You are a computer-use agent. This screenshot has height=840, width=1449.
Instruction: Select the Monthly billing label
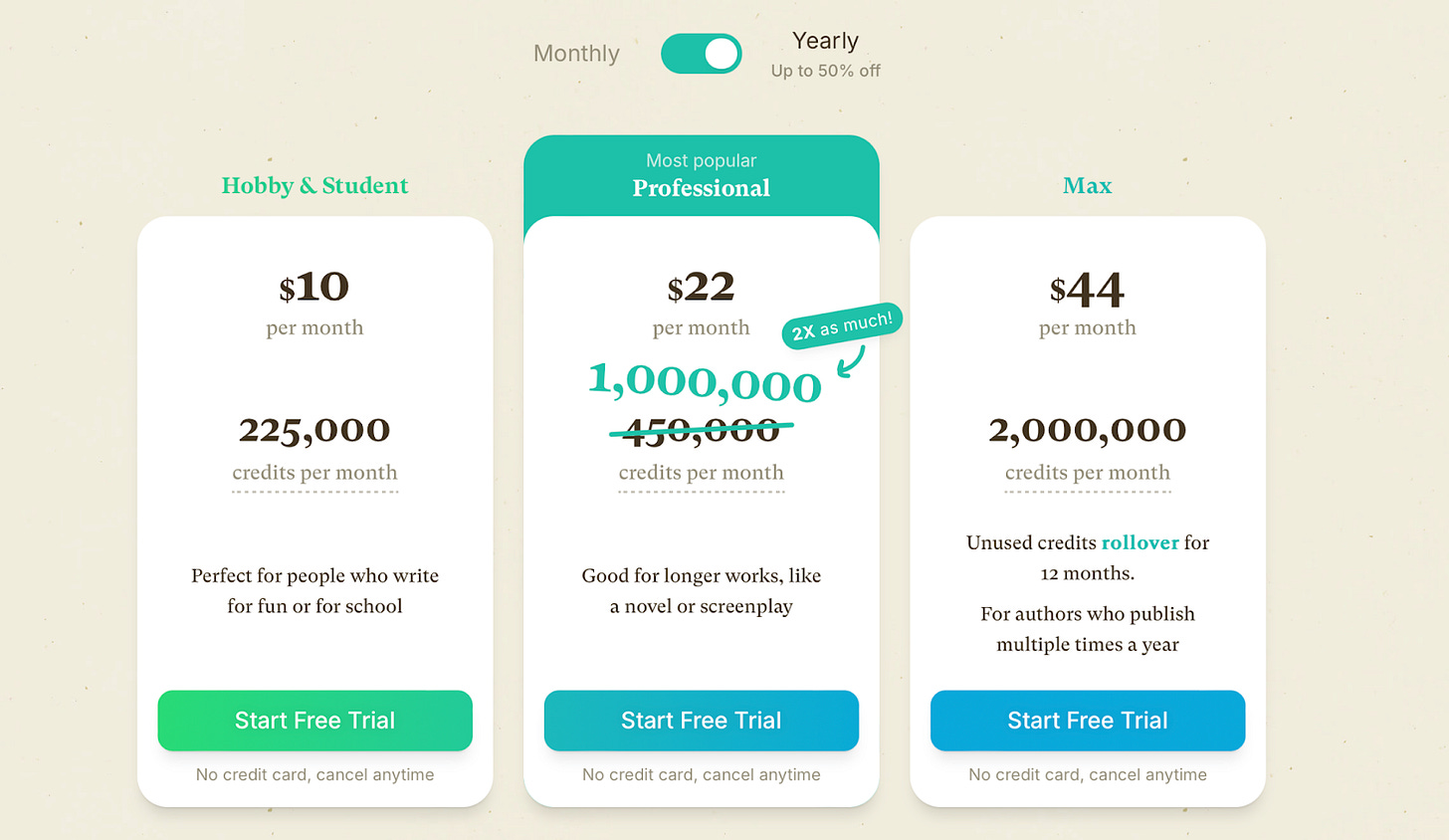(576, 54)
